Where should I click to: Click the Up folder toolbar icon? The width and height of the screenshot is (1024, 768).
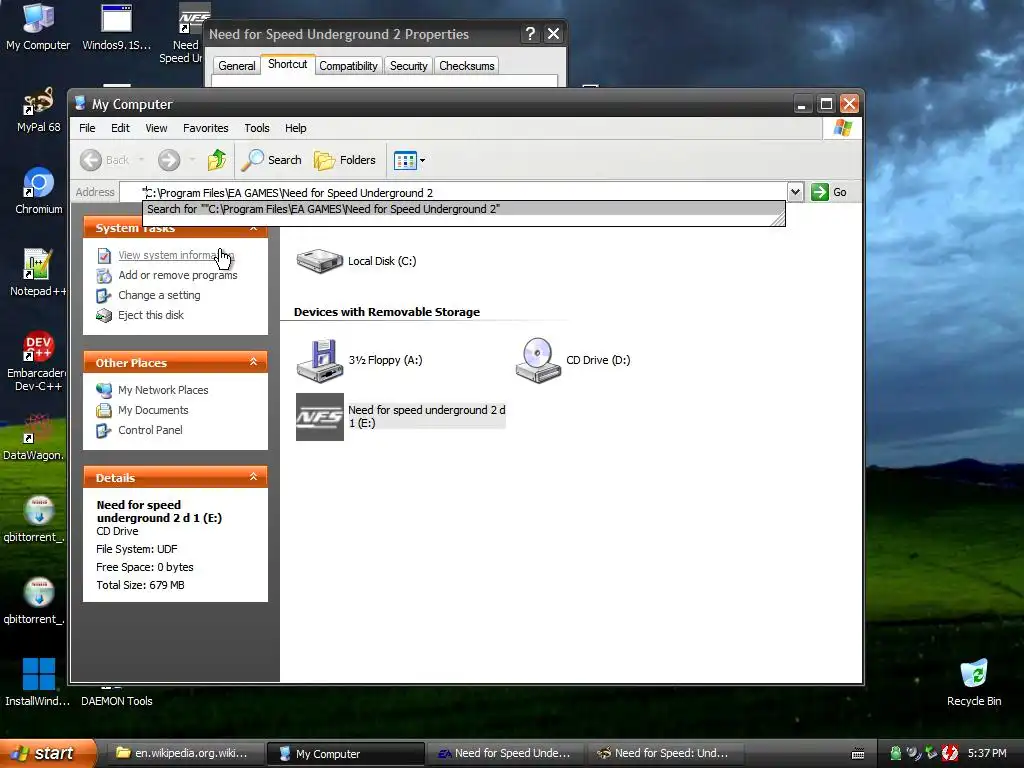(216, 160)
